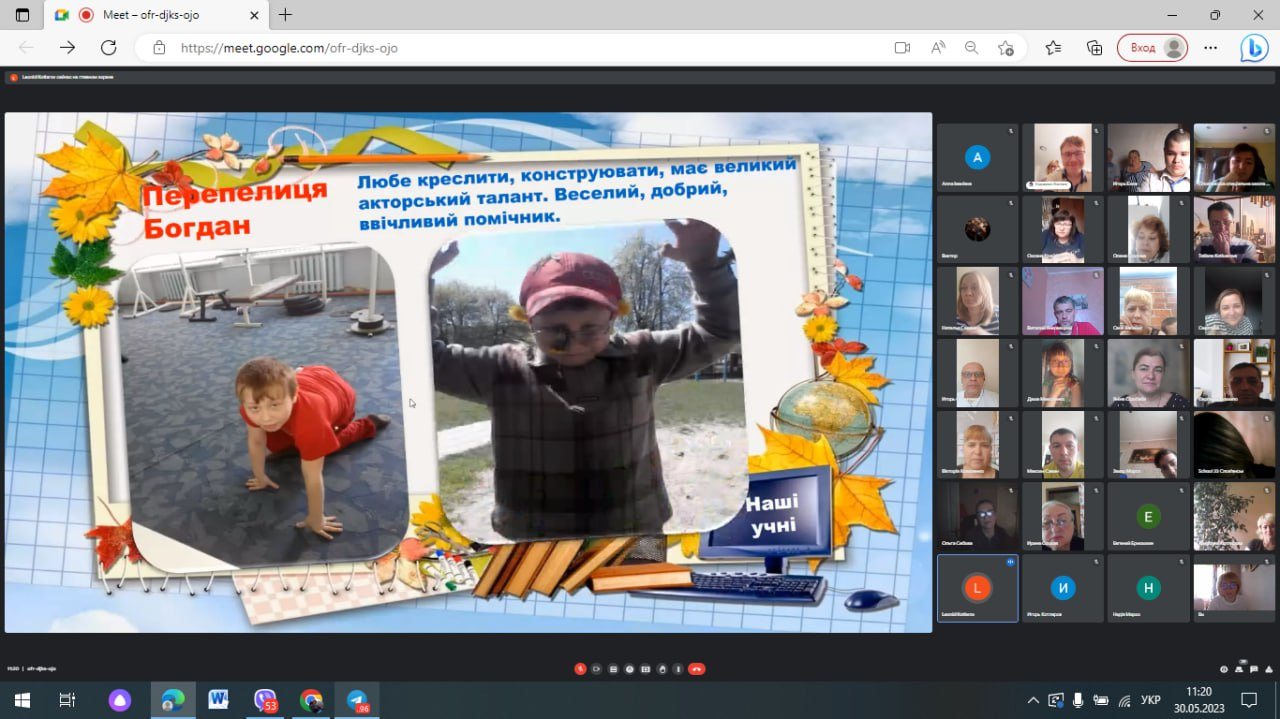
Task: Show the participants people panel icon
Action: click(1239, 669)
